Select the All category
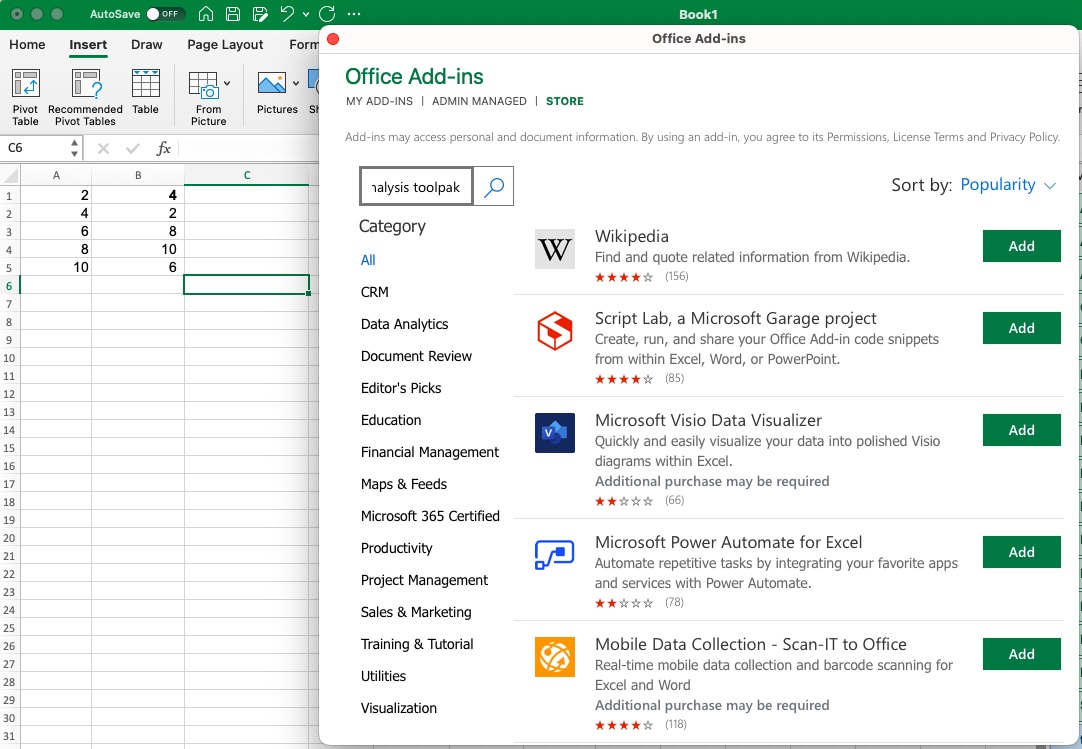This screenshot has height=749, width=1082. pos(368,260)
